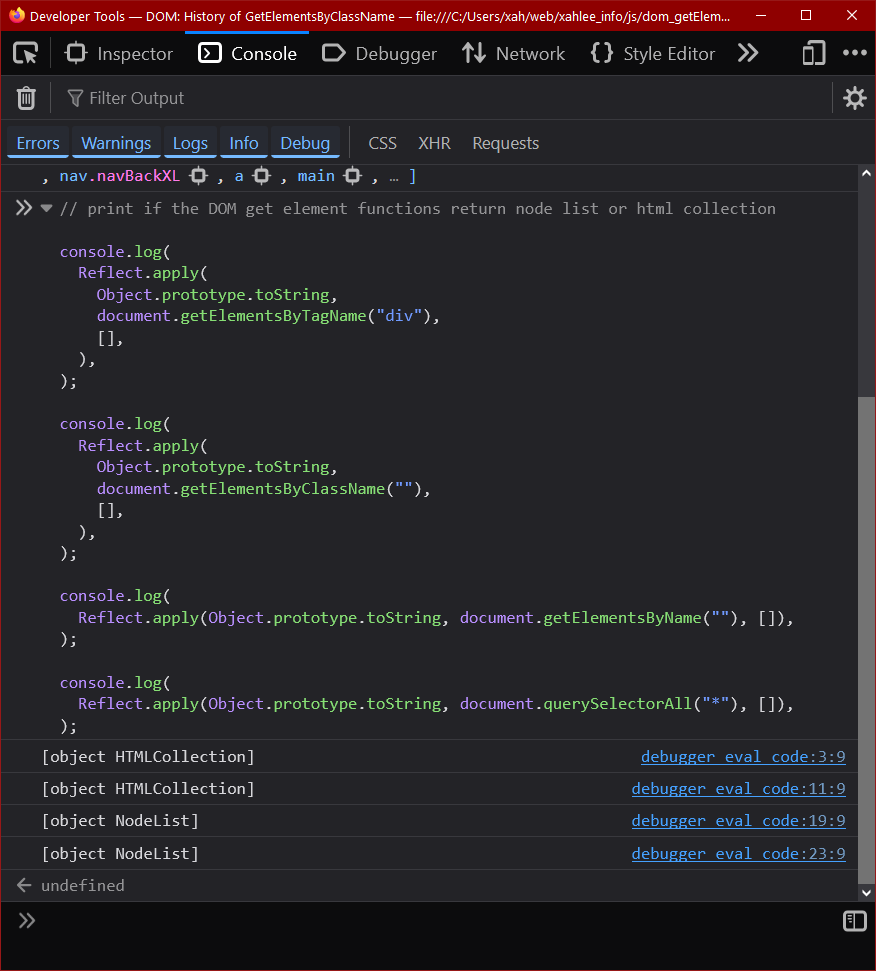Open console settings gear

854,98
